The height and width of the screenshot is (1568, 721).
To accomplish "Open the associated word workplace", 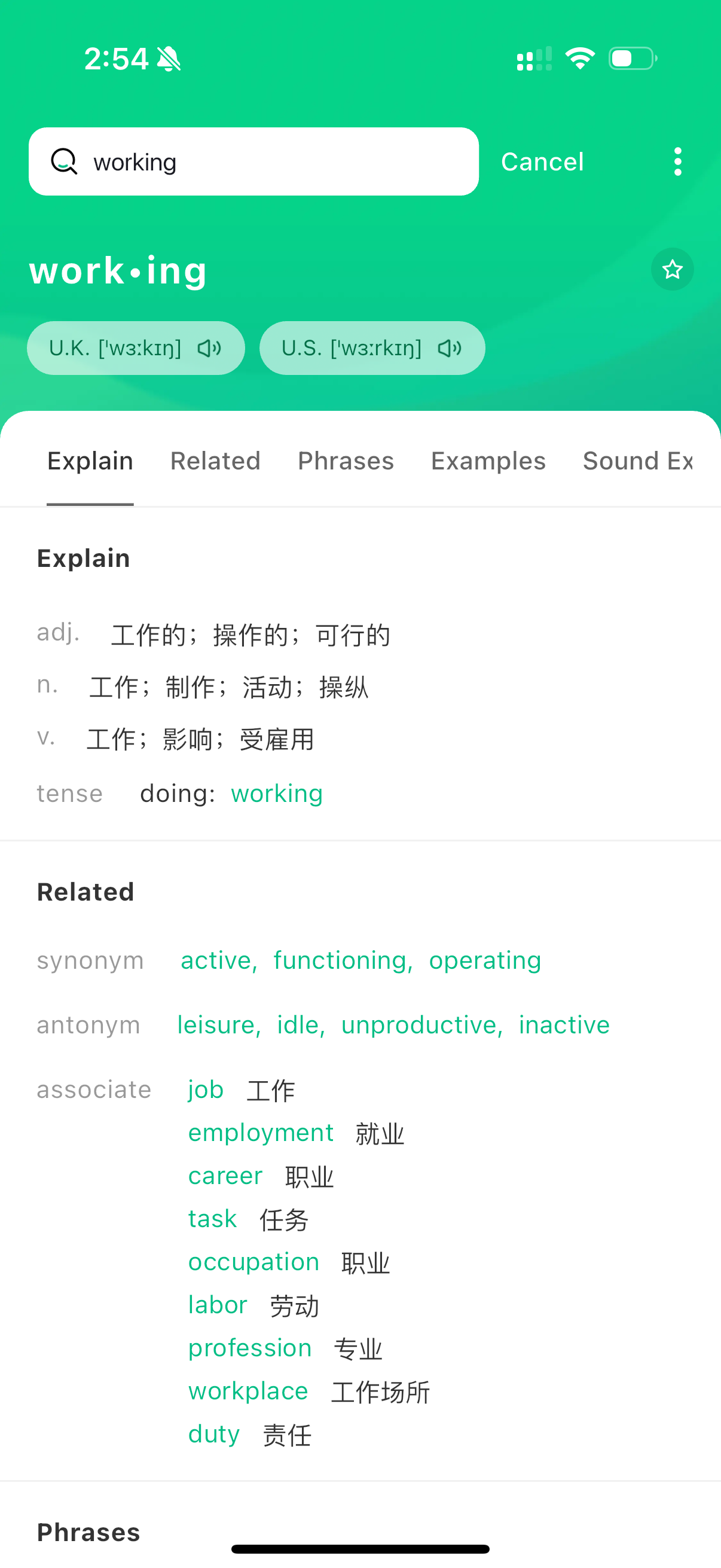I will 248,1391.
